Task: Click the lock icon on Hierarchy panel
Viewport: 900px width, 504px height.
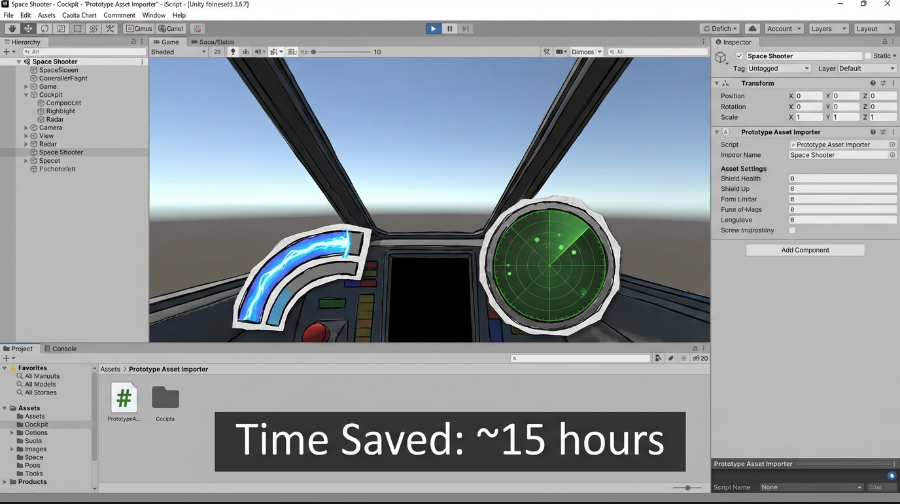Action: tap(133, 41)
